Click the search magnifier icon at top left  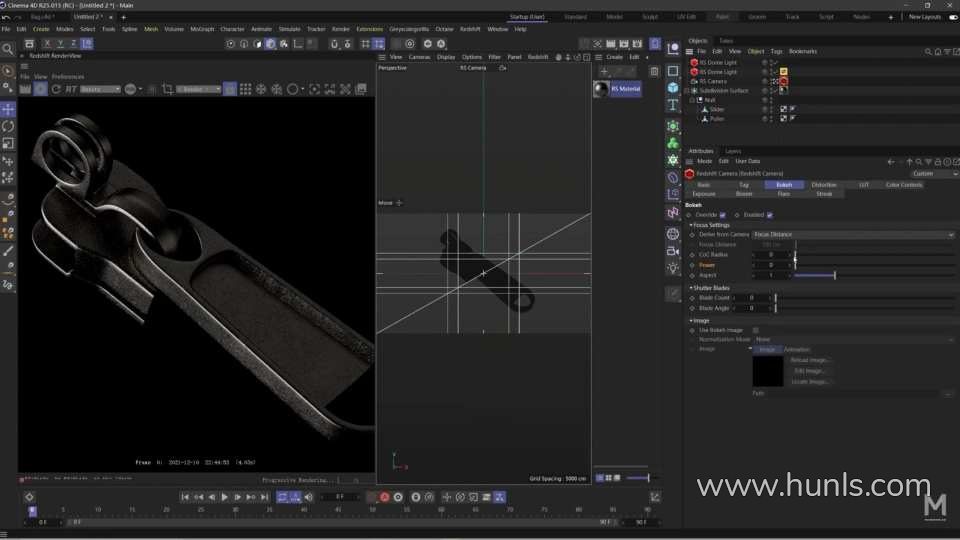point(8,48)
